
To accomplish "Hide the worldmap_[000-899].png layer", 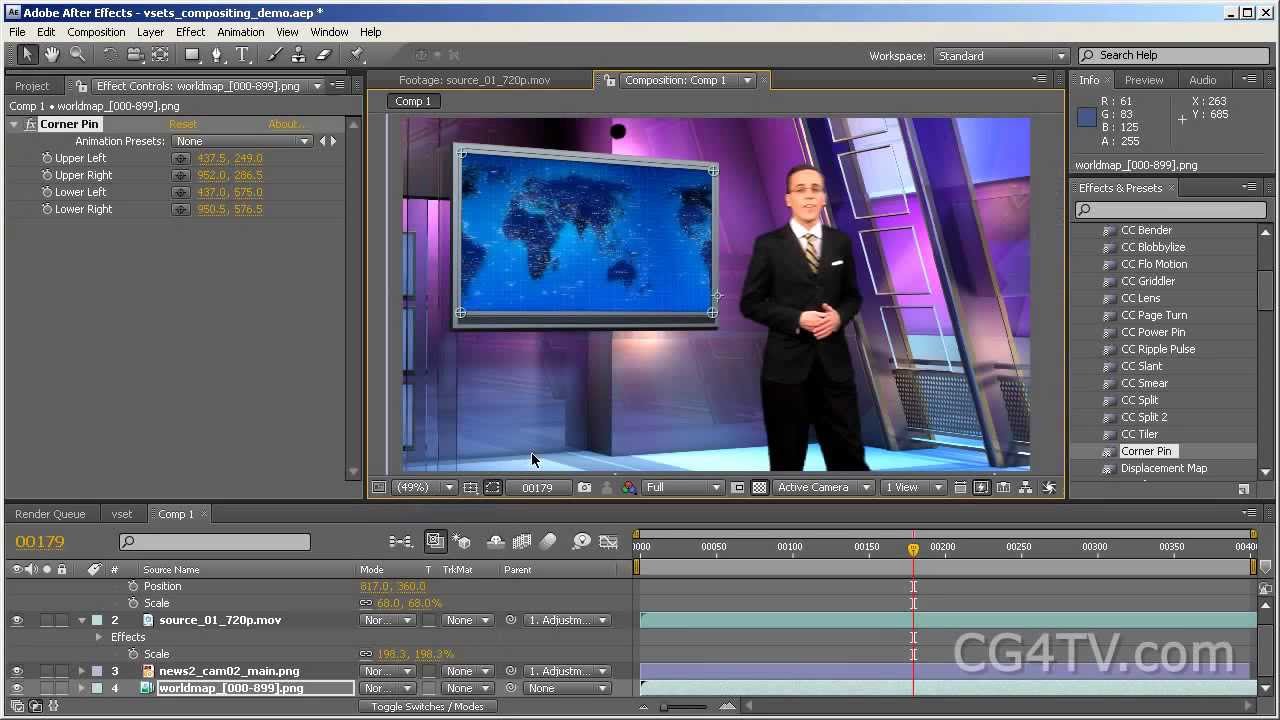I will pos(17,688).
